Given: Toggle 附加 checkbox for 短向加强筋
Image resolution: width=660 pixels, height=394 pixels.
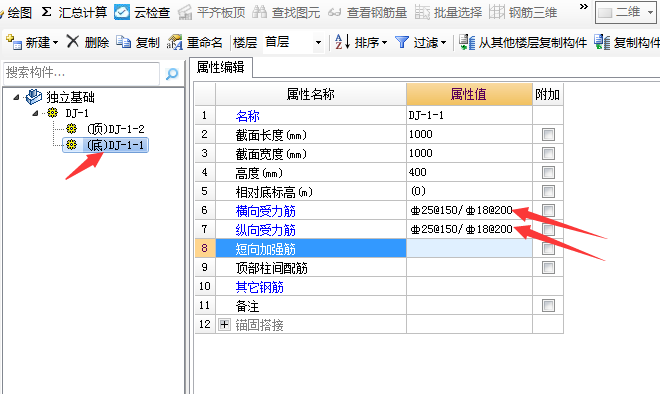Looking at the screenshot, I should pyautogui.click(x=548, y=248).
